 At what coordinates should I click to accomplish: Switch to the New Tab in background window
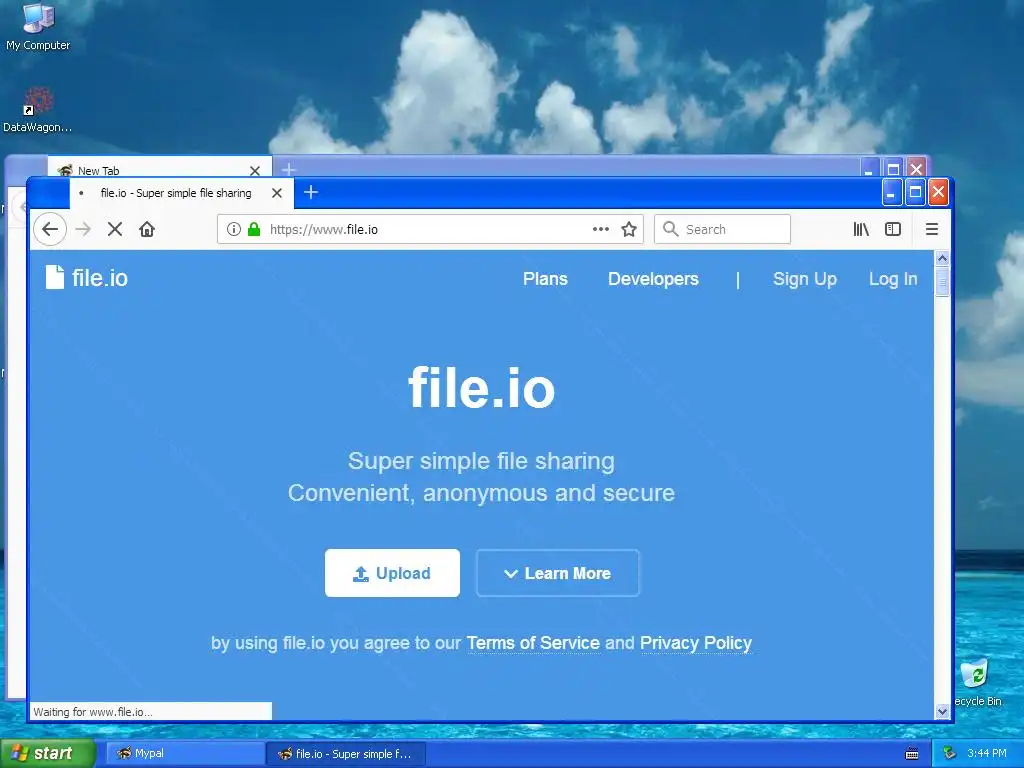[159, 168]
